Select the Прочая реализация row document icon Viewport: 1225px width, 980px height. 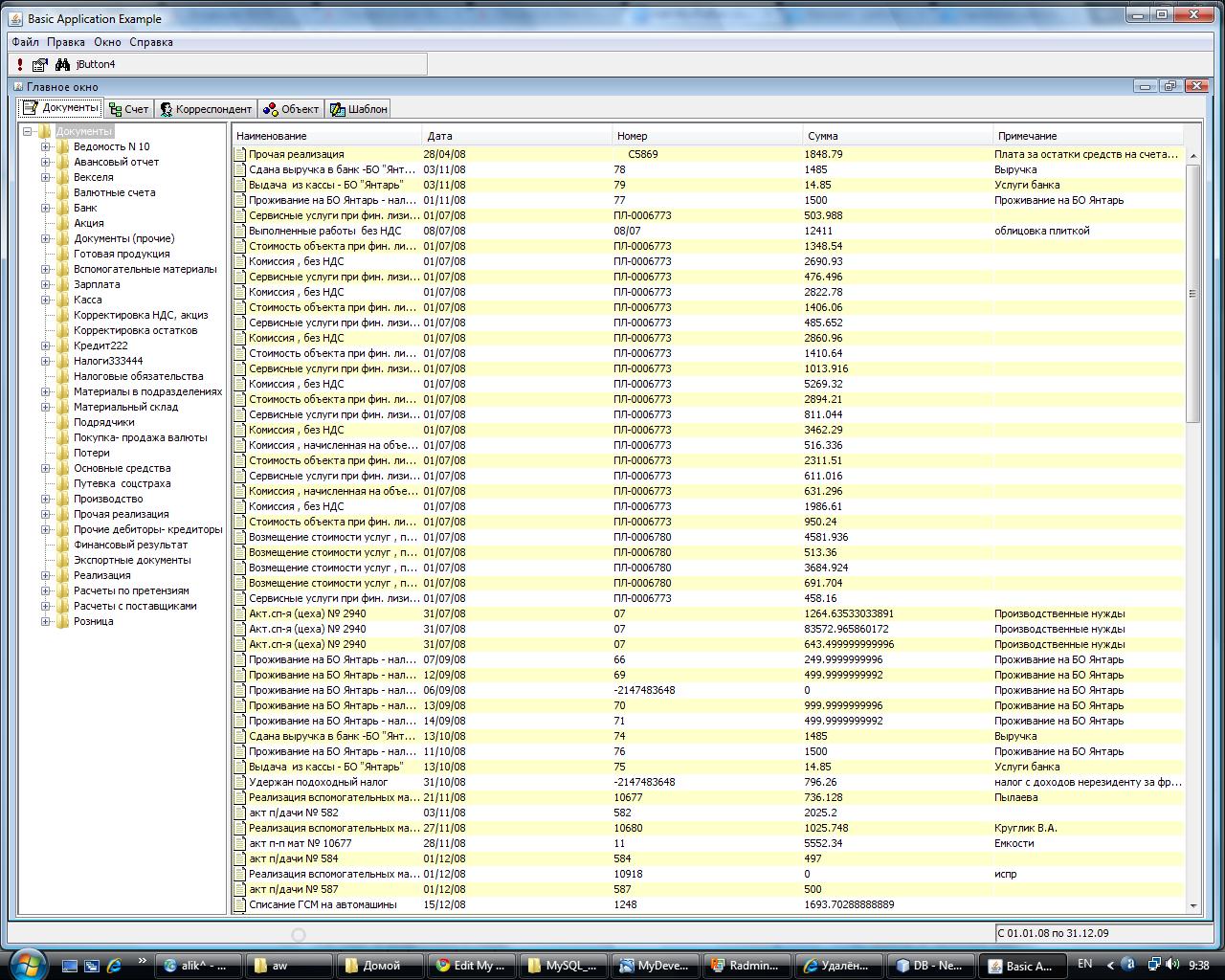point(241,154)
